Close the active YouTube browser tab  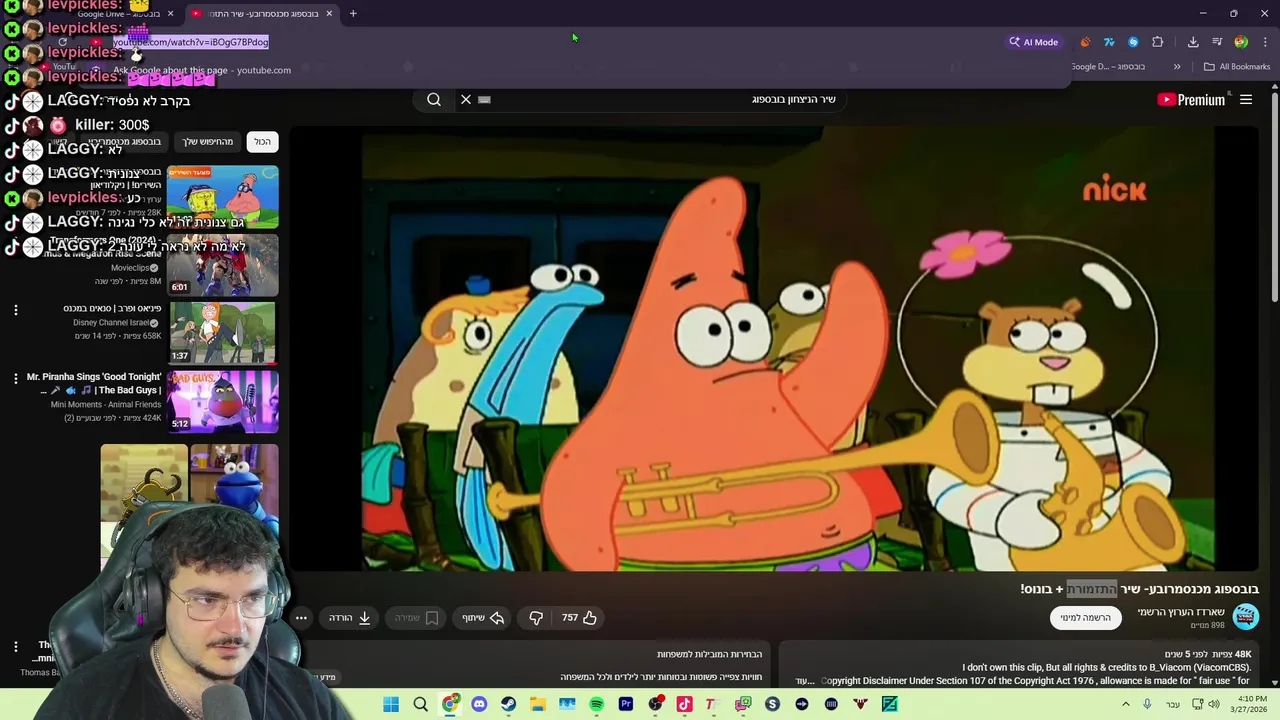tap(329, 14)
